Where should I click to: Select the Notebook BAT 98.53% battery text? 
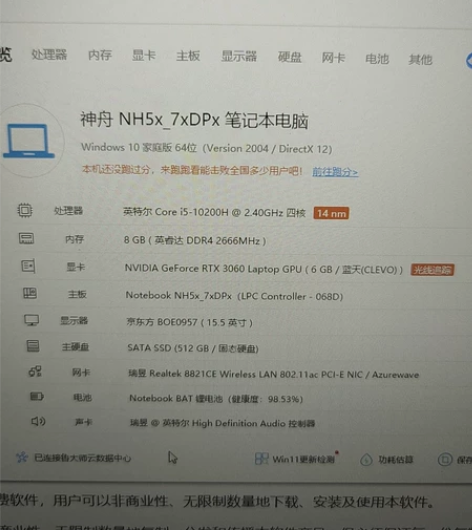click(216, 399)
